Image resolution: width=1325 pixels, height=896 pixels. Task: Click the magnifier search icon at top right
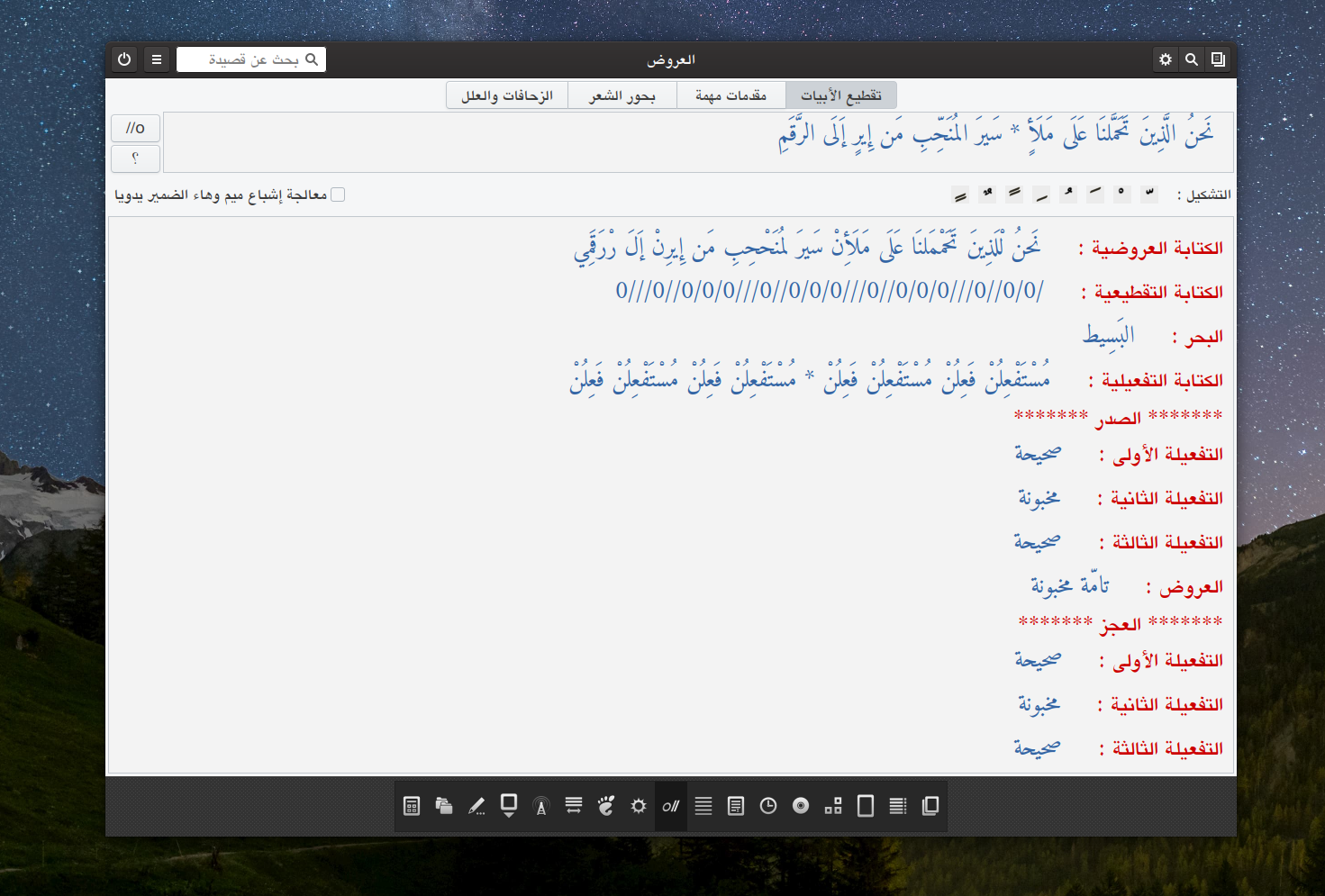1192,59
